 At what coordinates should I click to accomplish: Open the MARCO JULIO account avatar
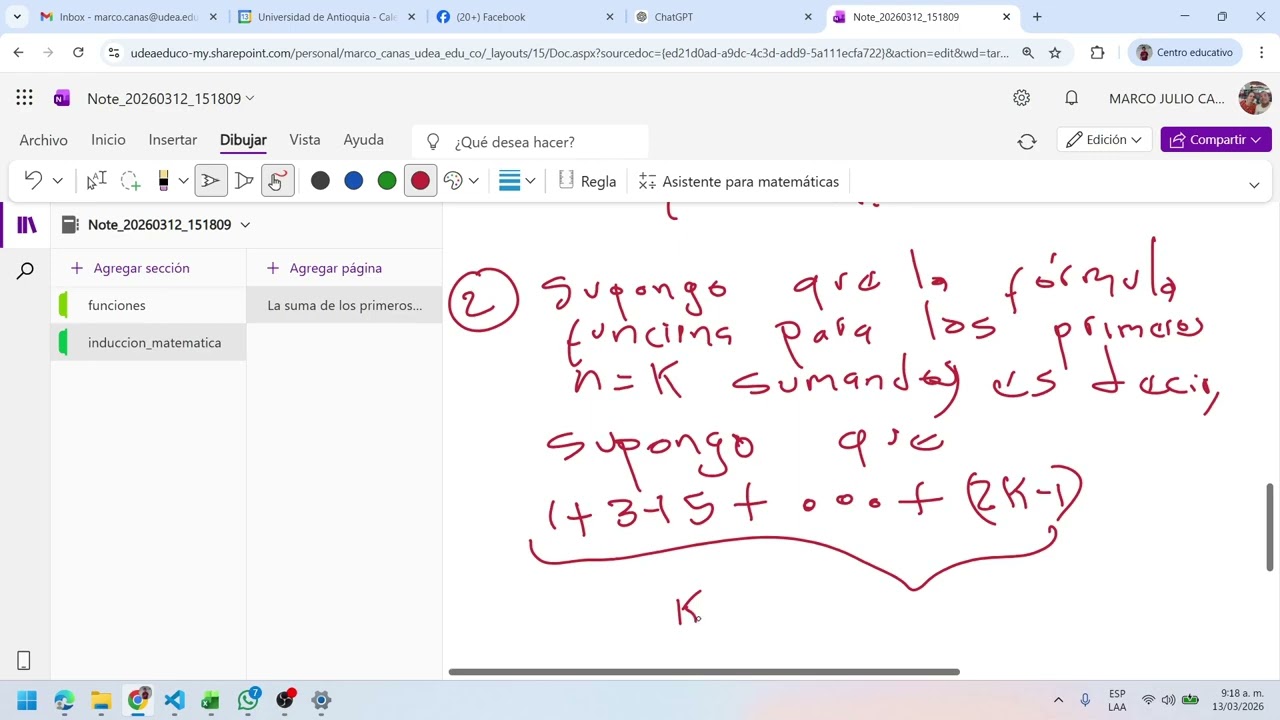1254,98
